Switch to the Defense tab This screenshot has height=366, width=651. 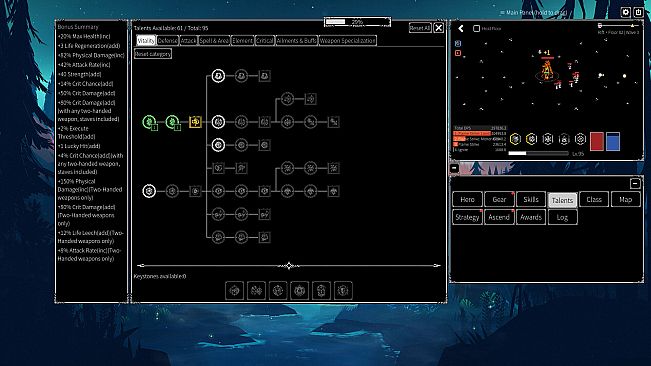point(168,40)
